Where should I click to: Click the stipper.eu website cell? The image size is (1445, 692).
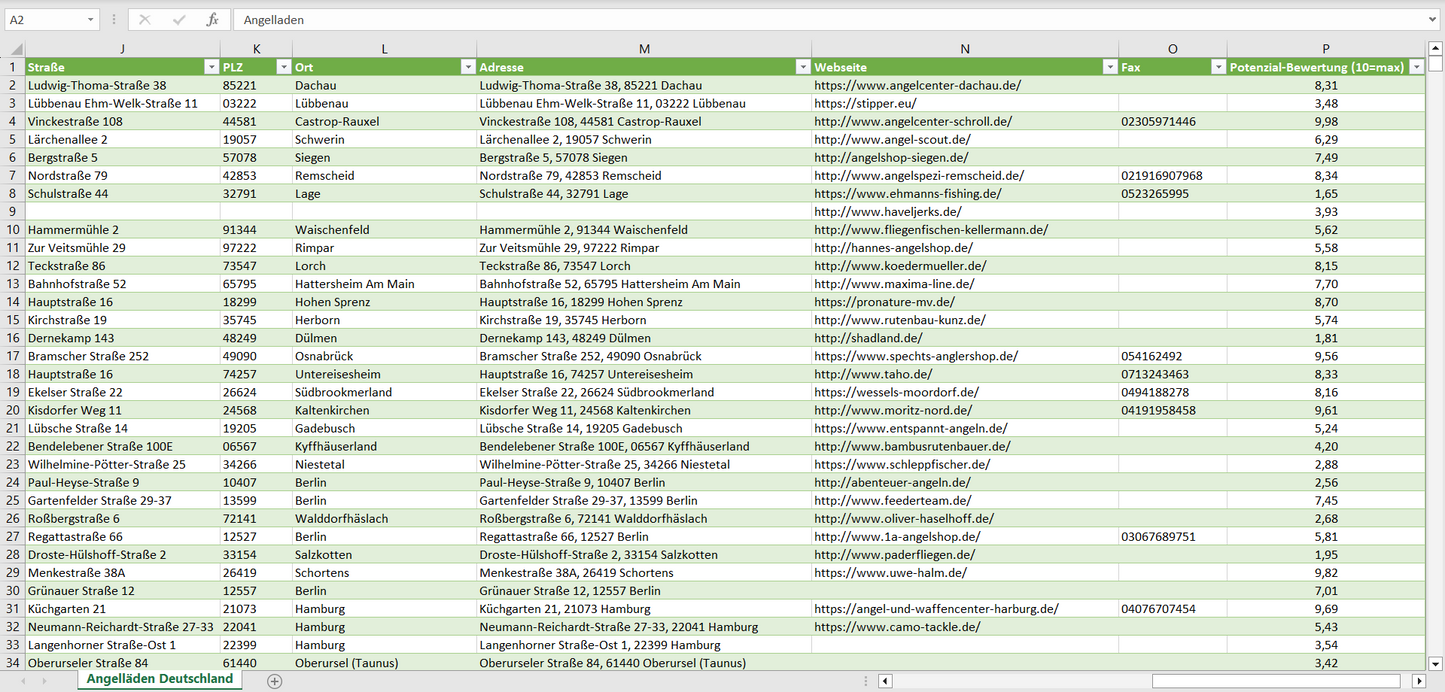[865, 104]
